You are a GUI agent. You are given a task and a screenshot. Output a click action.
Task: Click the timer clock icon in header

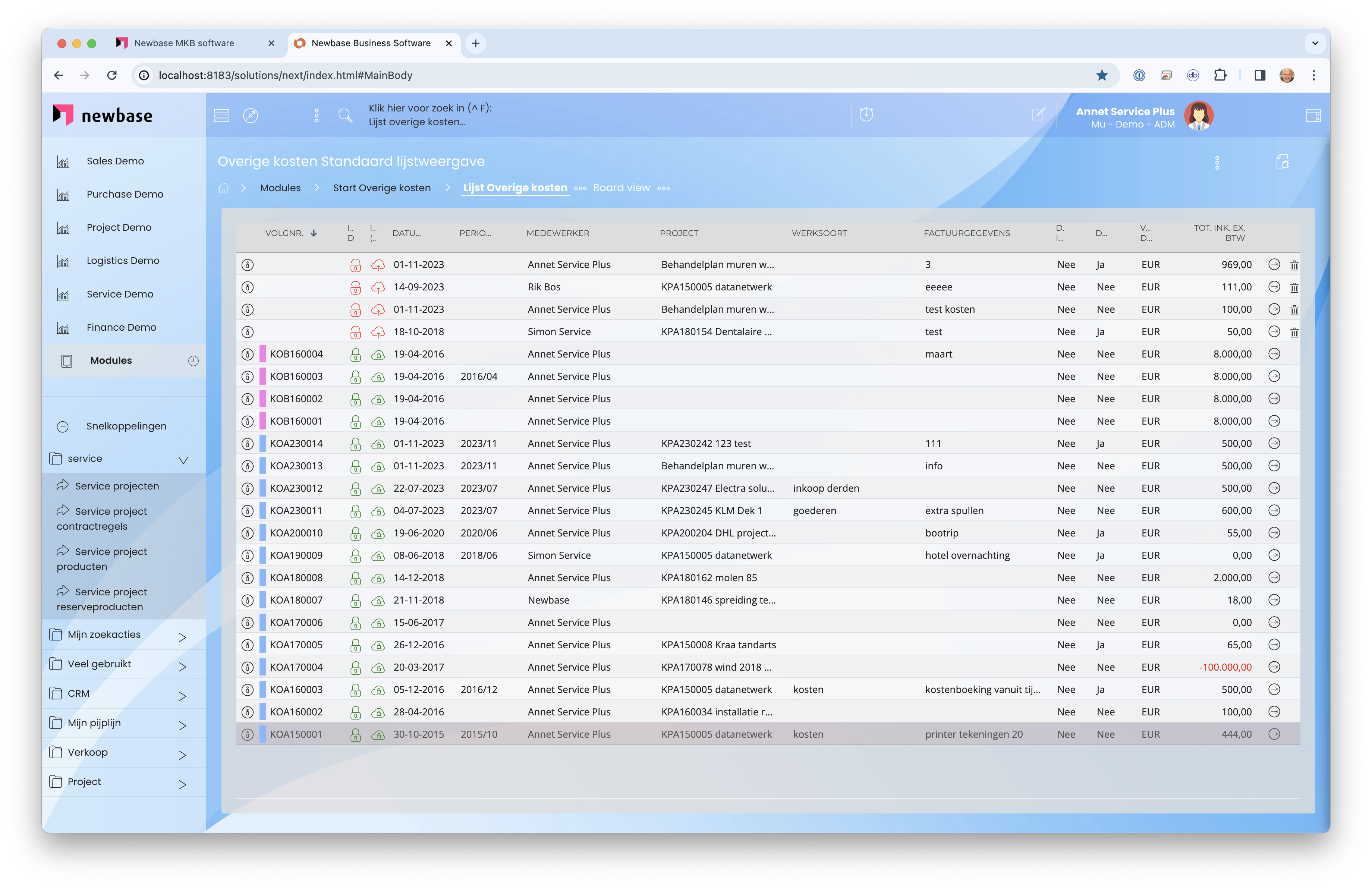point(866,115)
